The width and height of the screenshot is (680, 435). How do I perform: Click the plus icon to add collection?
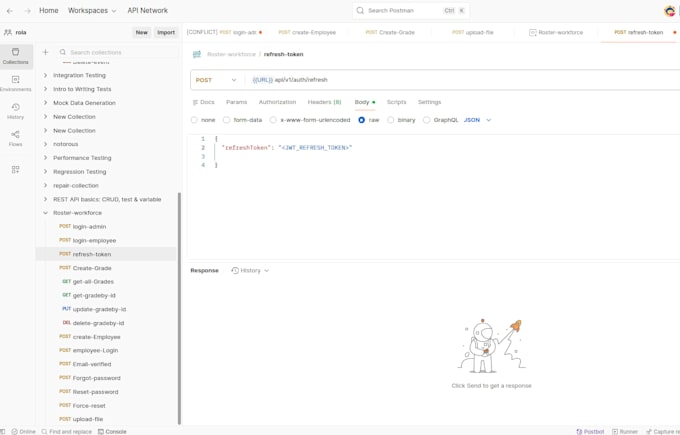(x=46, y=52)
